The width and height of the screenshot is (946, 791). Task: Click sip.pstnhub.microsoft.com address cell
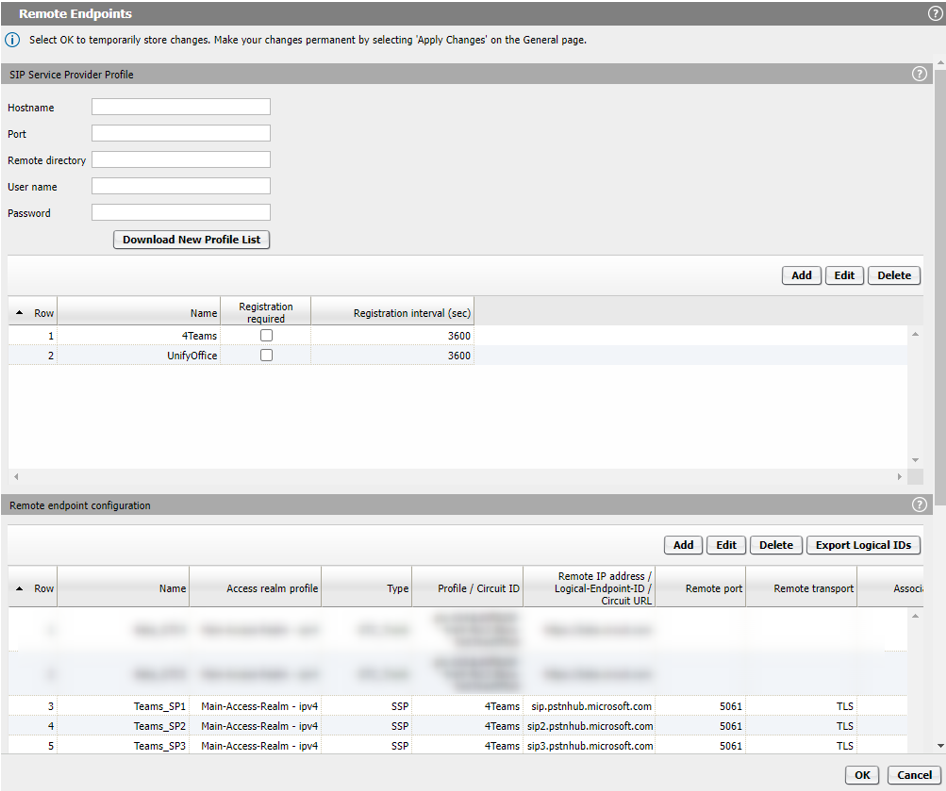point(591,706)
